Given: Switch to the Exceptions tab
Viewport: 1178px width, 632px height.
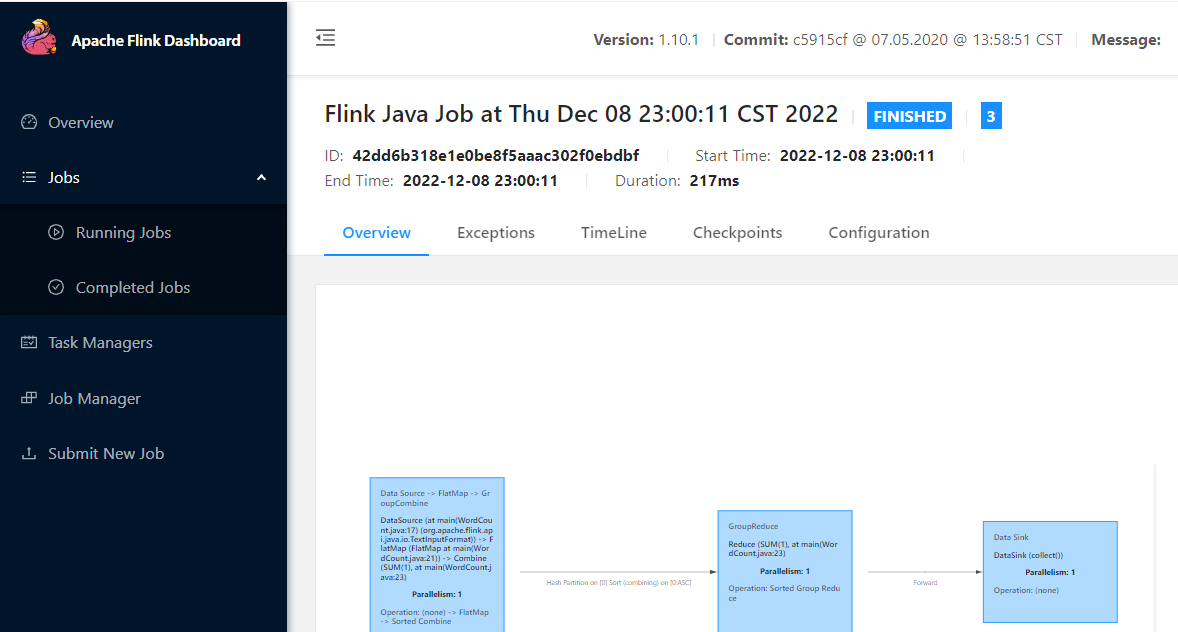Looking at the screenshot, I should (496, 233).
